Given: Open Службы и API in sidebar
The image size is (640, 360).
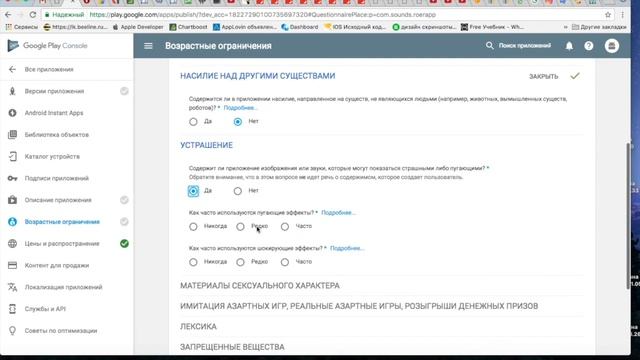Looking at the screenshot, I should click(x=45, y=309).
